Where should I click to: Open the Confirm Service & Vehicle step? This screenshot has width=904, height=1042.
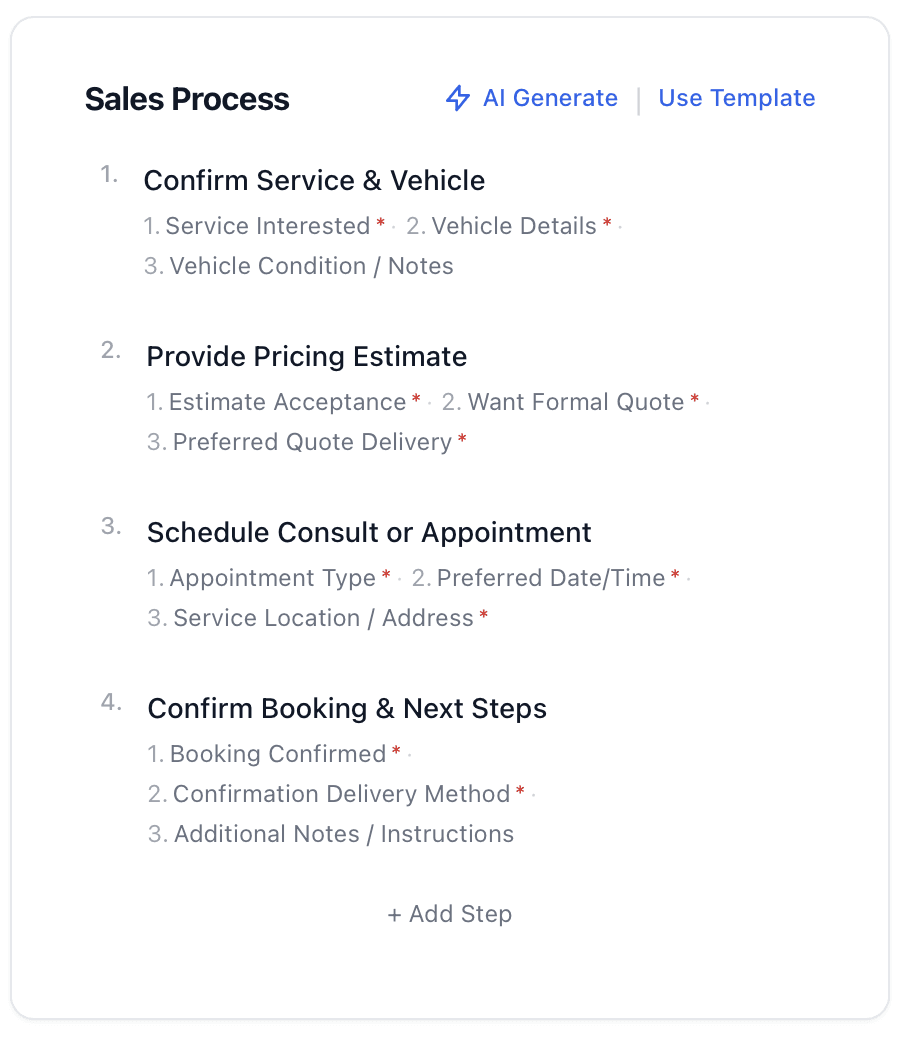click(314, 181)
